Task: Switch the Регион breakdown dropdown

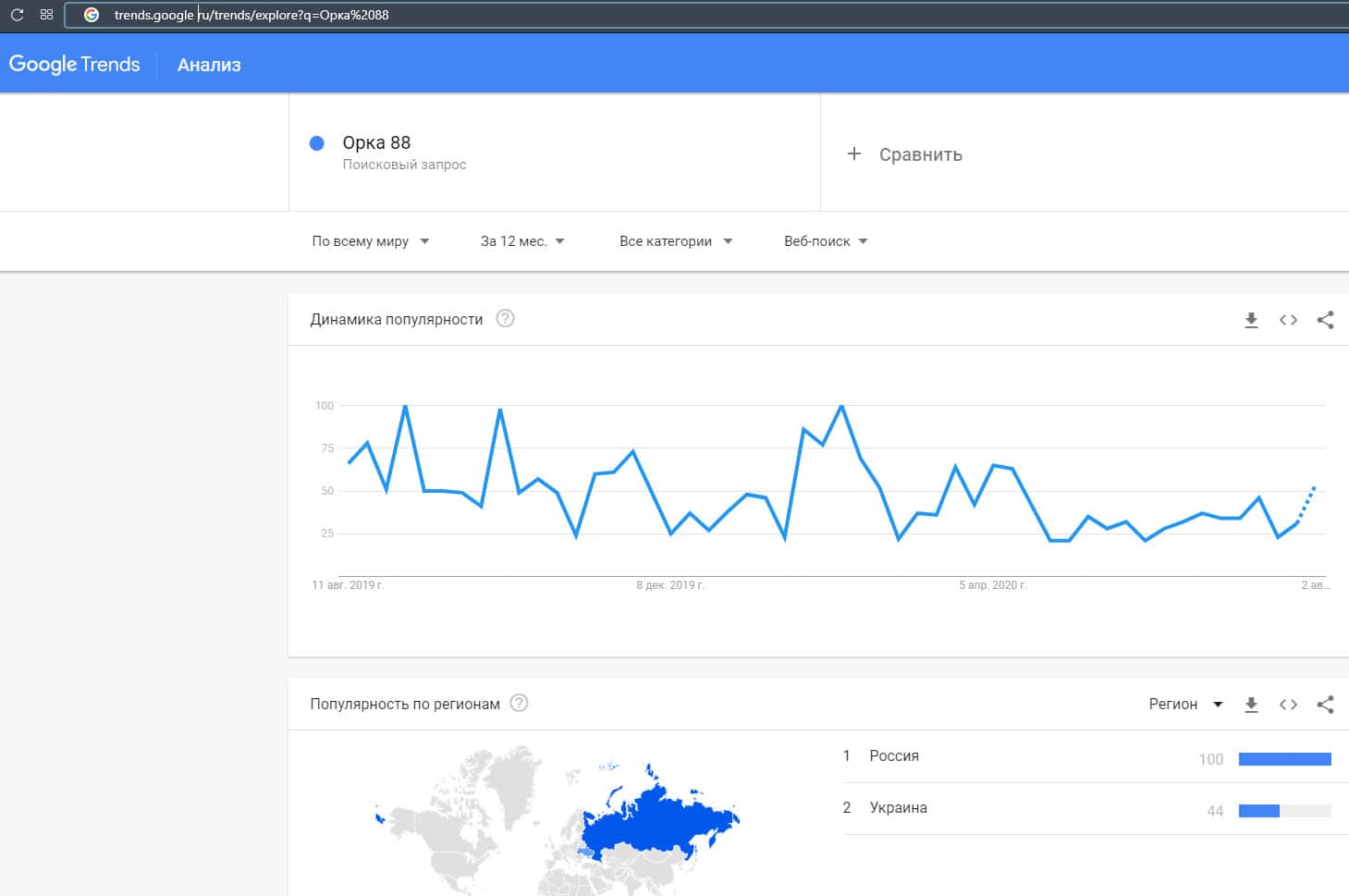Action: click(x=1185, y=705)
